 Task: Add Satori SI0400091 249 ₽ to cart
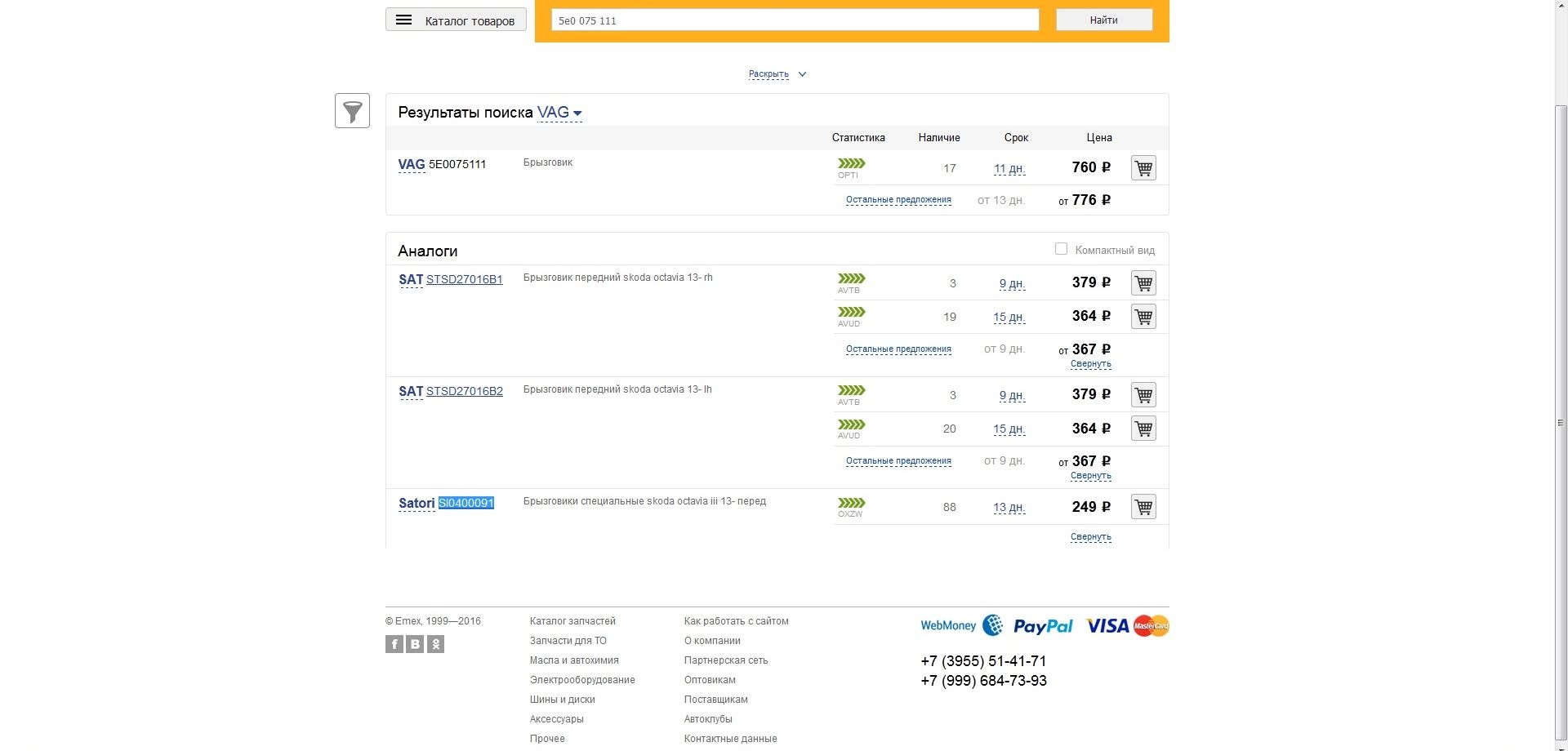1143,507
